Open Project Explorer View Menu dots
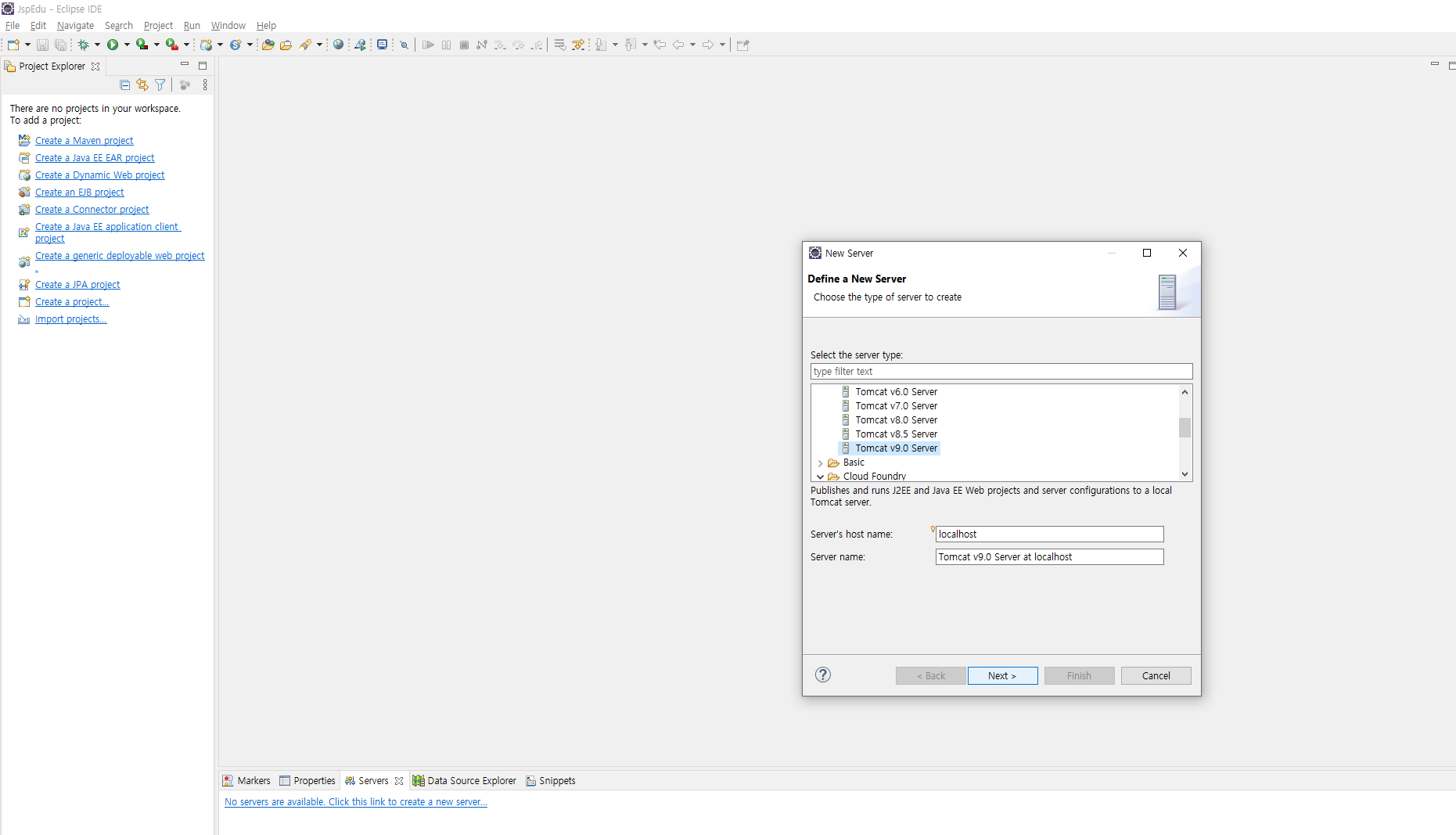The height and width of the screenshot is (835, 1456). [205, 85]
